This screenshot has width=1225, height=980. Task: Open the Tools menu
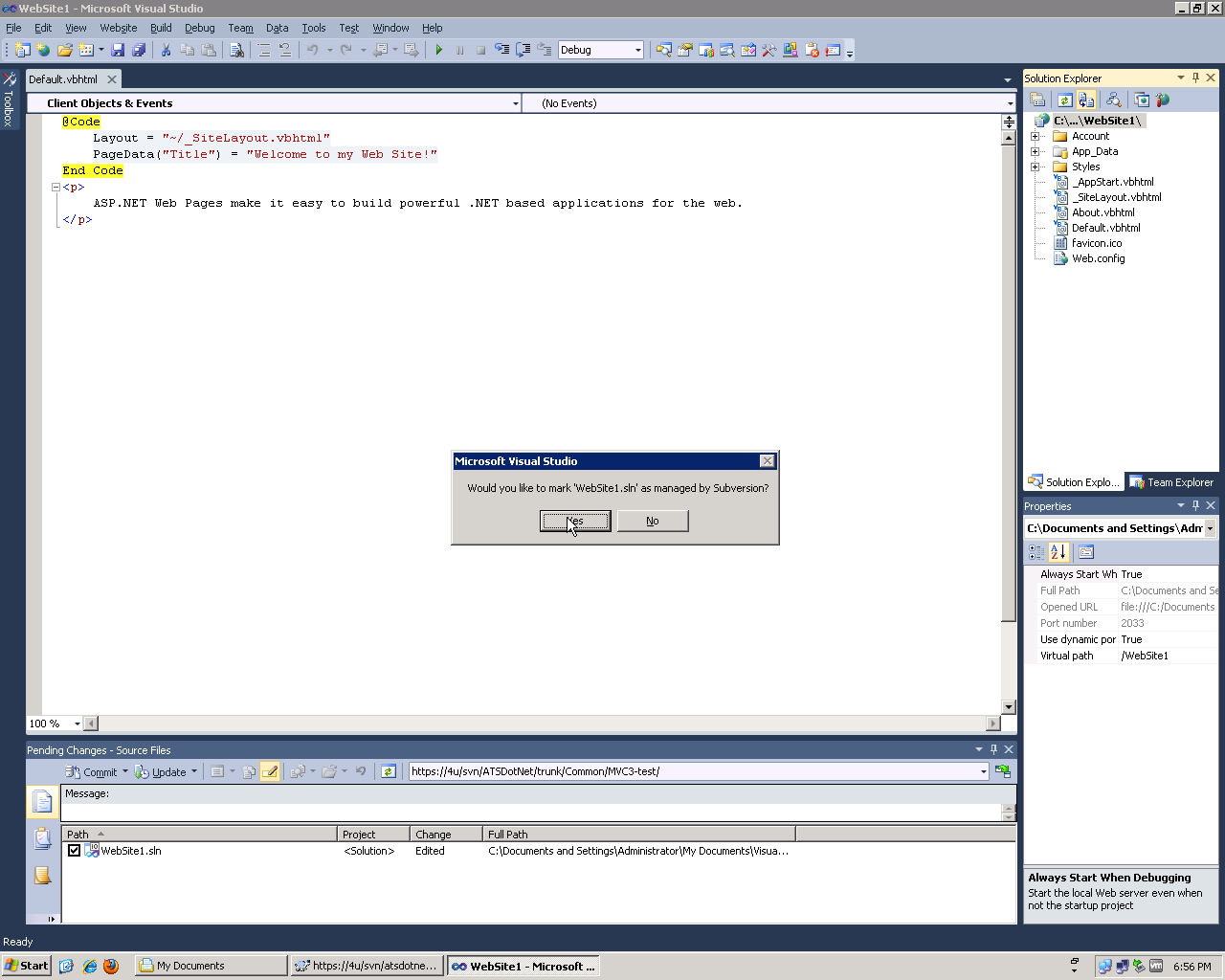pos(314,28)
